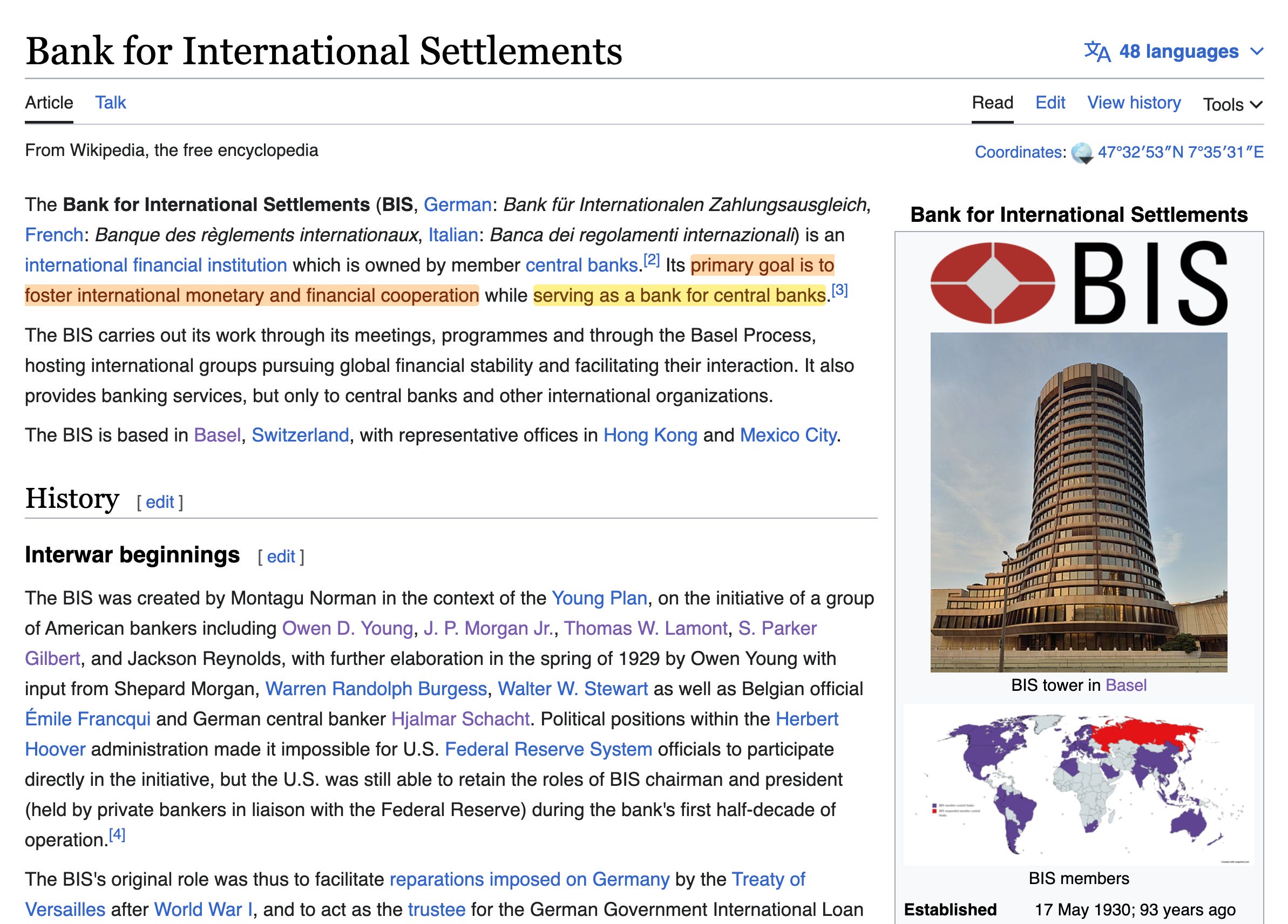Jump to citation reference [3]

[x=840, y=290]
